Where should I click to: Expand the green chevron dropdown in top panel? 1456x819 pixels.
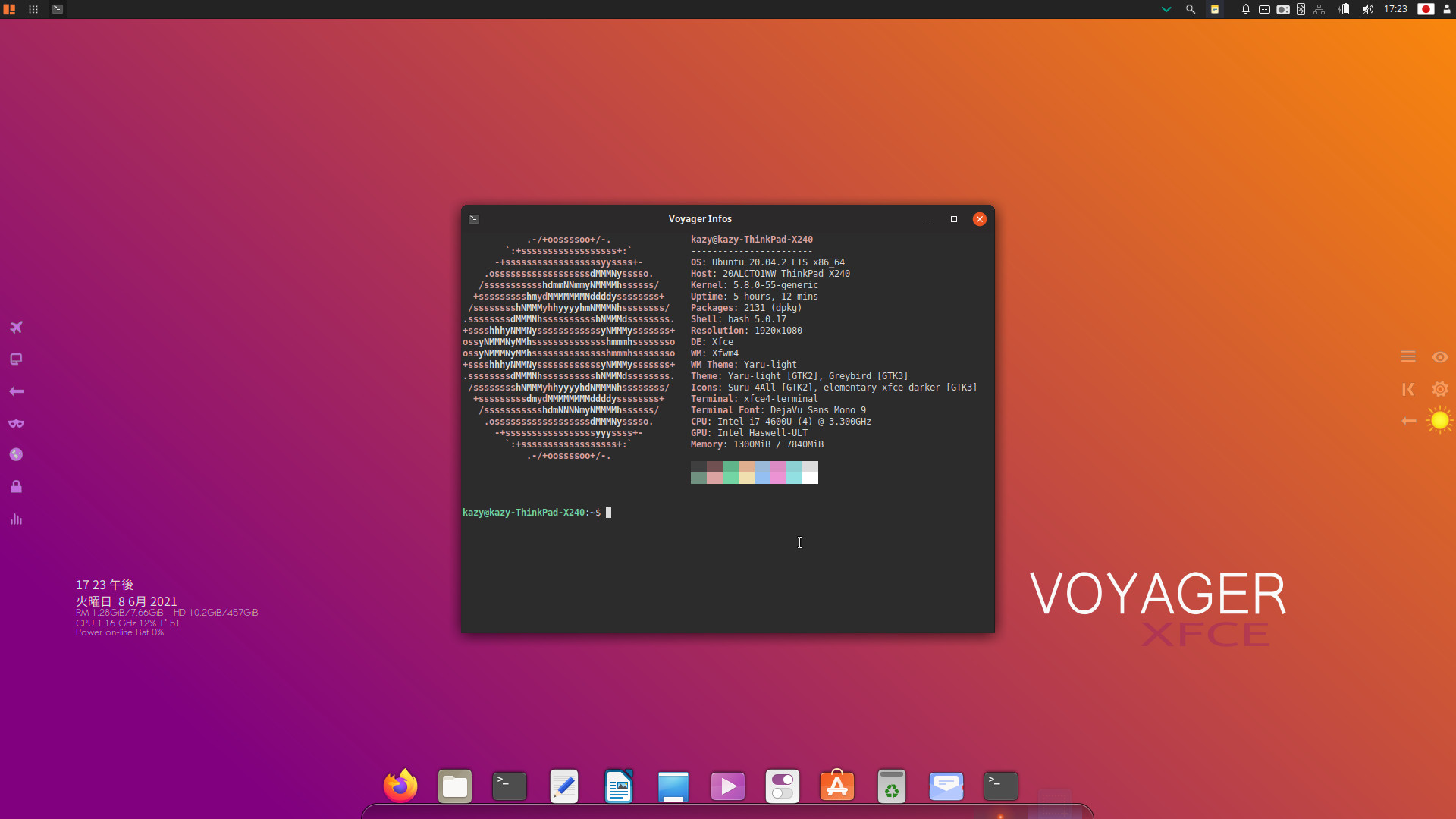click(x=1166, y=9)
